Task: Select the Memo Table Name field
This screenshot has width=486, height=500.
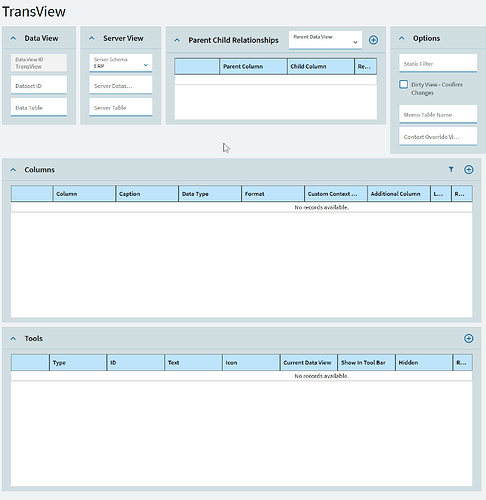Action: tap(438, 114)
